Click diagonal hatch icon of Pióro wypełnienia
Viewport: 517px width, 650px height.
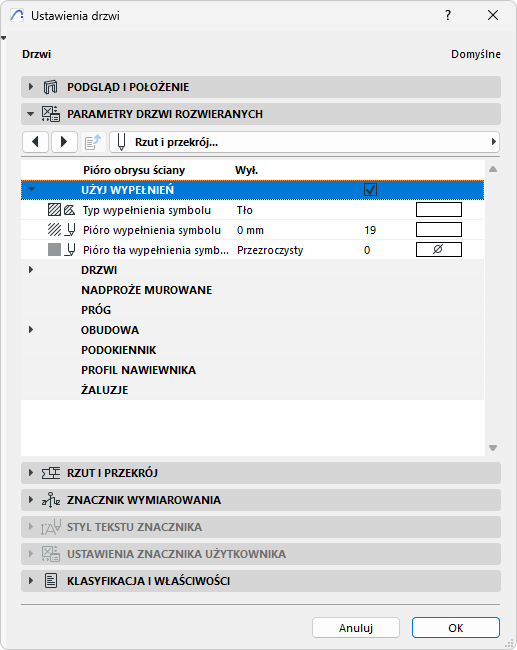(x=54, y=230)
